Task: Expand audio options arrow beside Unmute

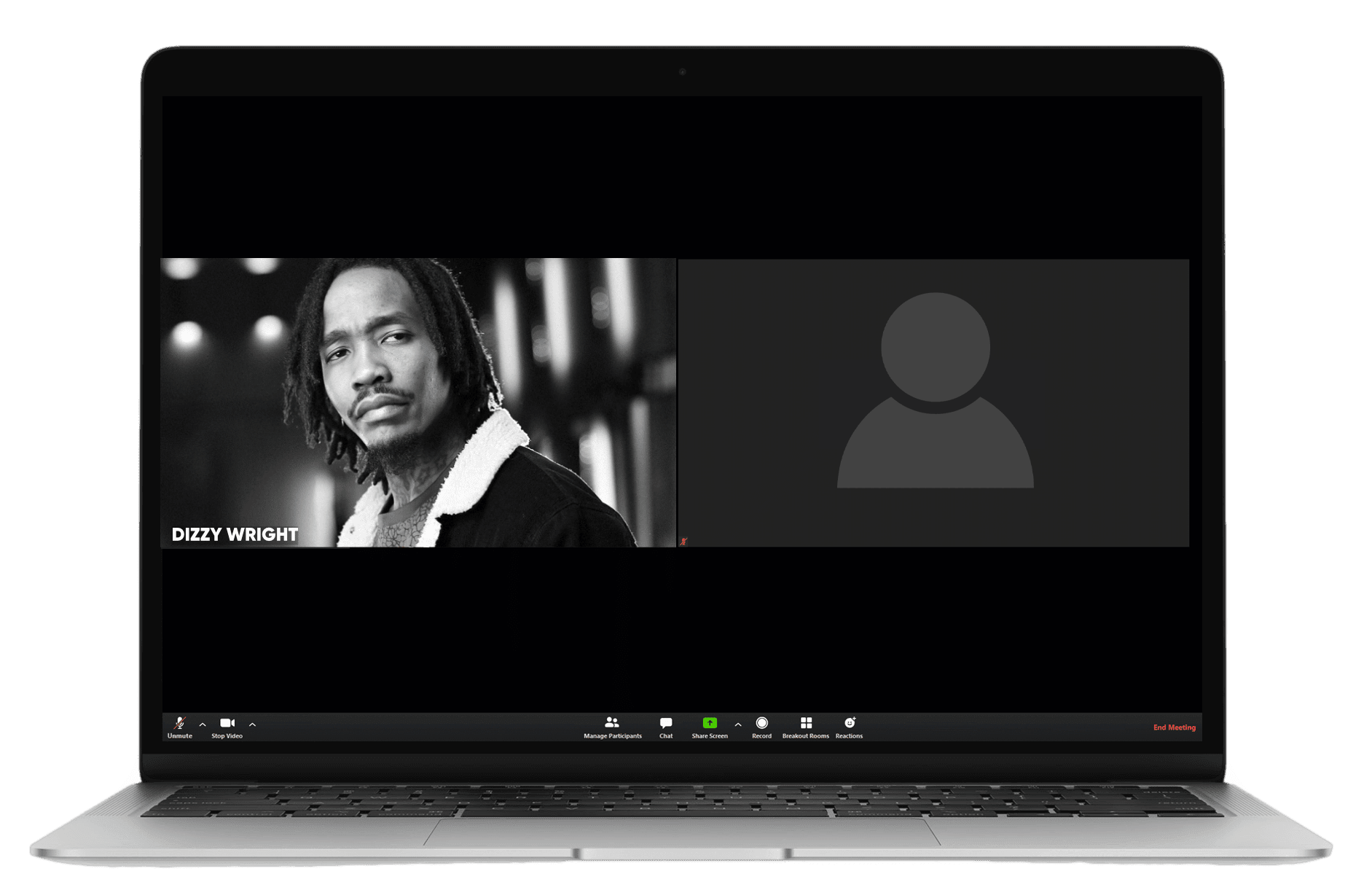Action: 203,725
